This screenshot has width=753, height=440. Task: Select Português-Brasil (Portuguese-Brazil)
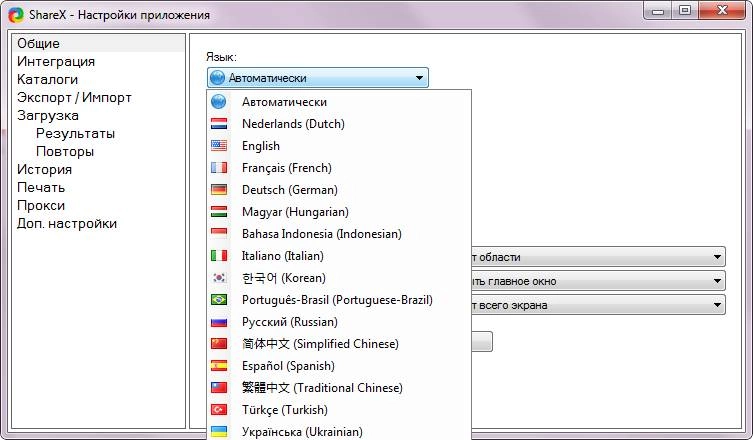click(x=339, y=300)
